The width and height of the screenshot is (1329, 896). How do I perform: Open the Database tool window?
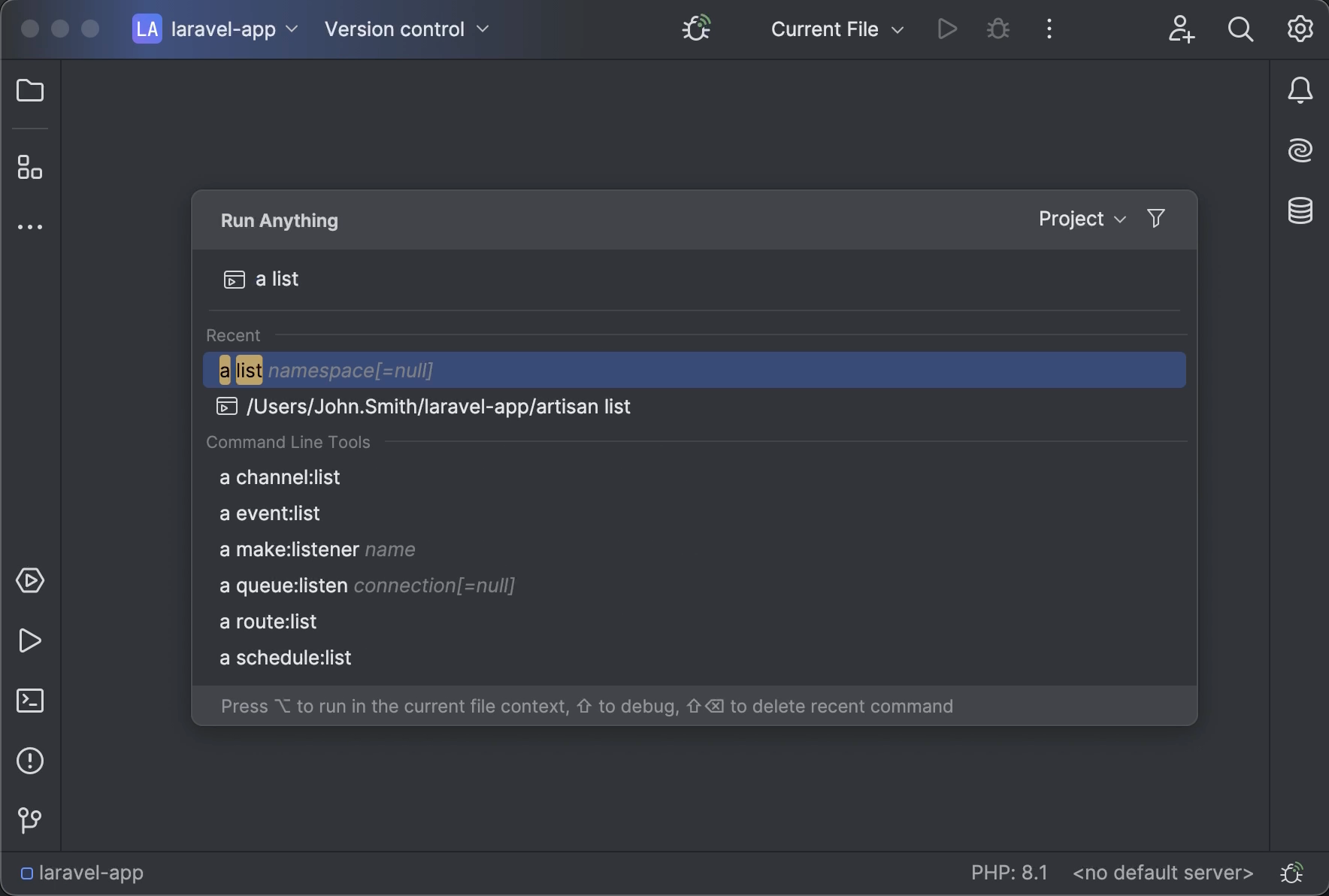pyautogui.click(x=1301, y=210)
